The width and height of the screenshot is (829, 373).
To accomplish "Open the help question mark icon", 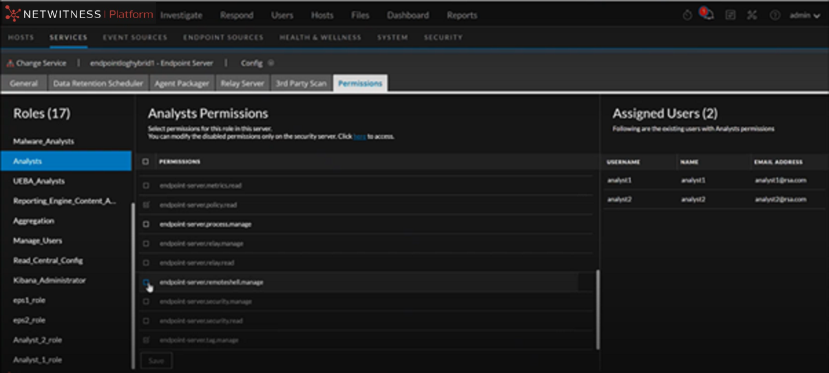I will [775, 15].
